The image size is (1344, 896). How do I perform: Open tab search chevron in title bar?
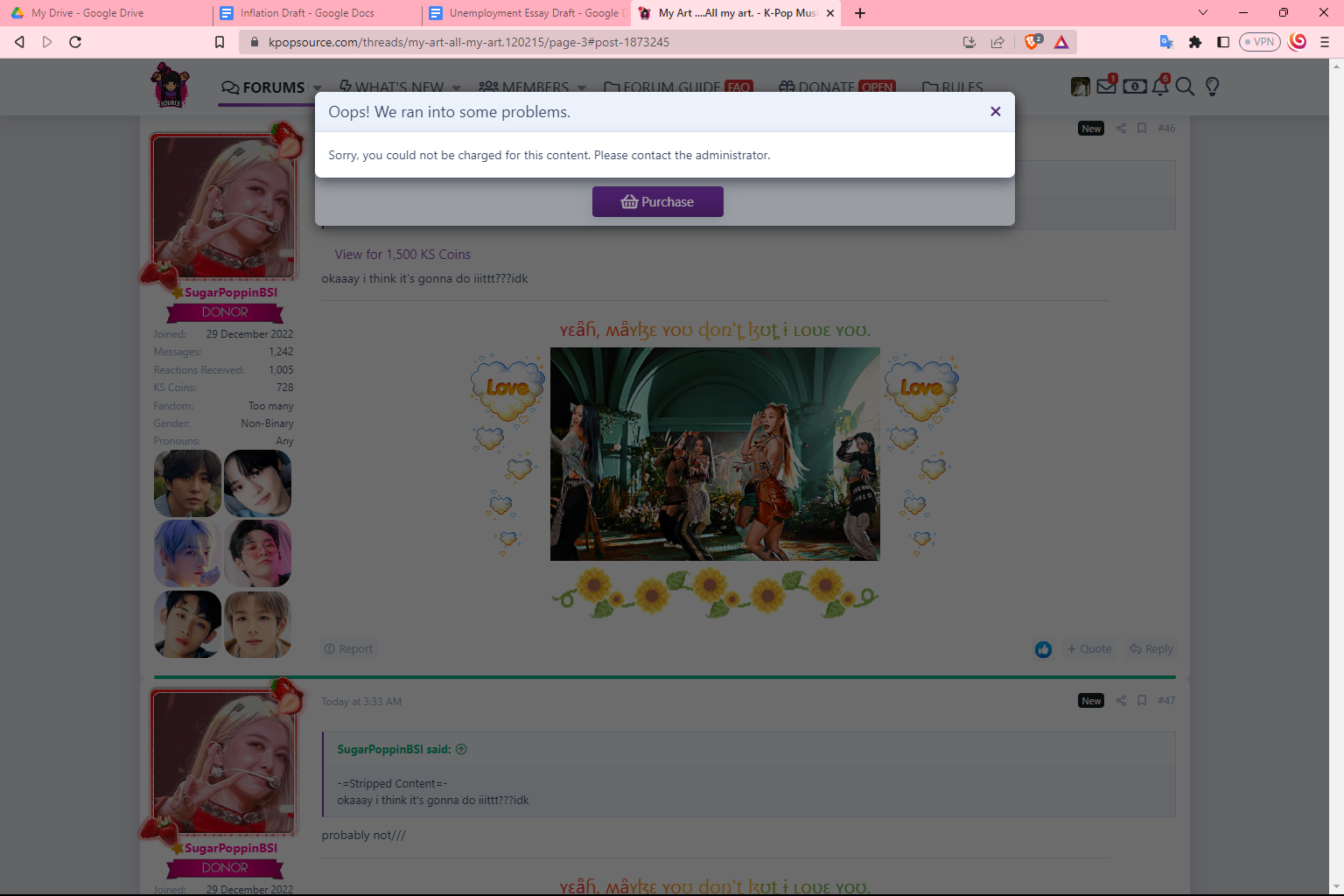point(1203,12)
